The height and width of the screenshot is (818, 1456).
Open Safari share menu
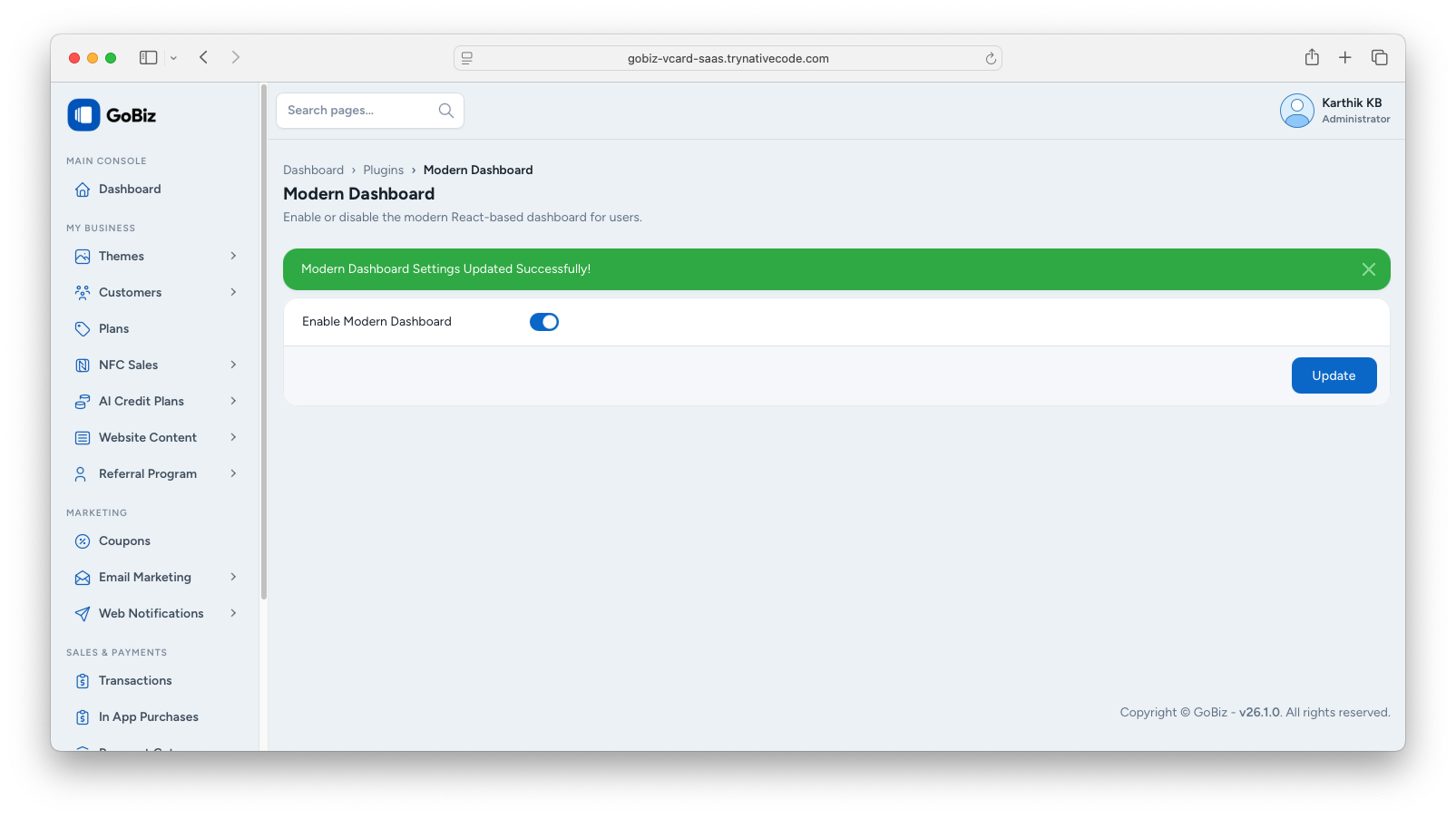tap(1312, 57)
